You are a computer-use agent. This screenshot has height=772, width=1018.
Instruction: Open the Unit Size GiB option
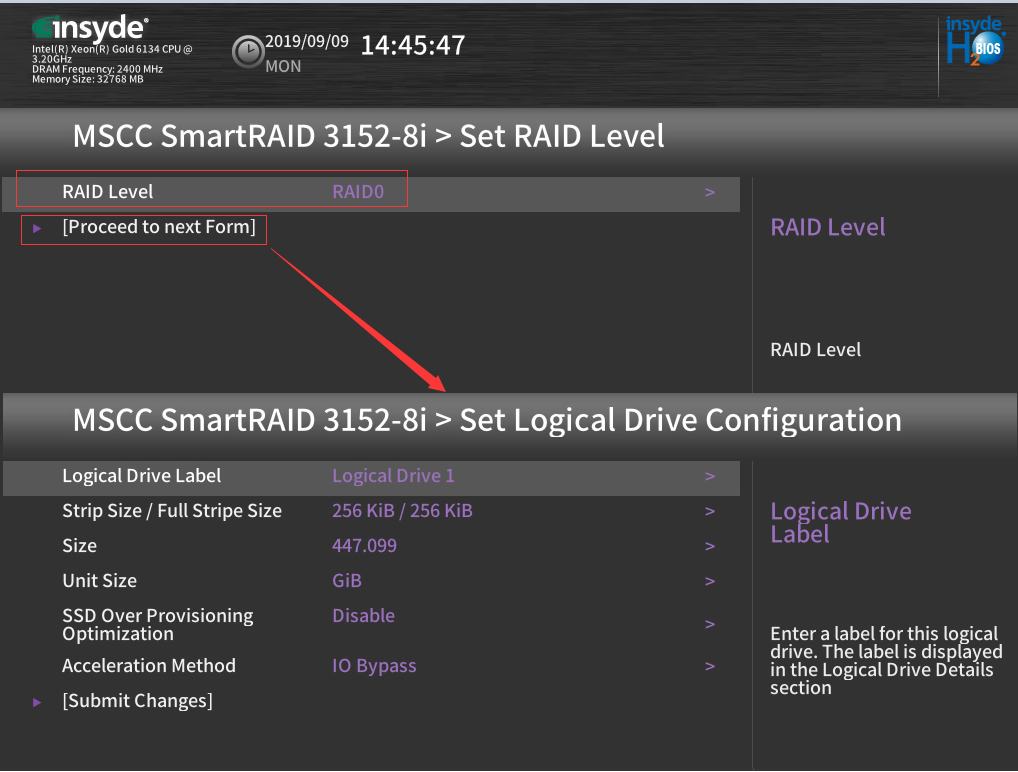tap(371, 581)
